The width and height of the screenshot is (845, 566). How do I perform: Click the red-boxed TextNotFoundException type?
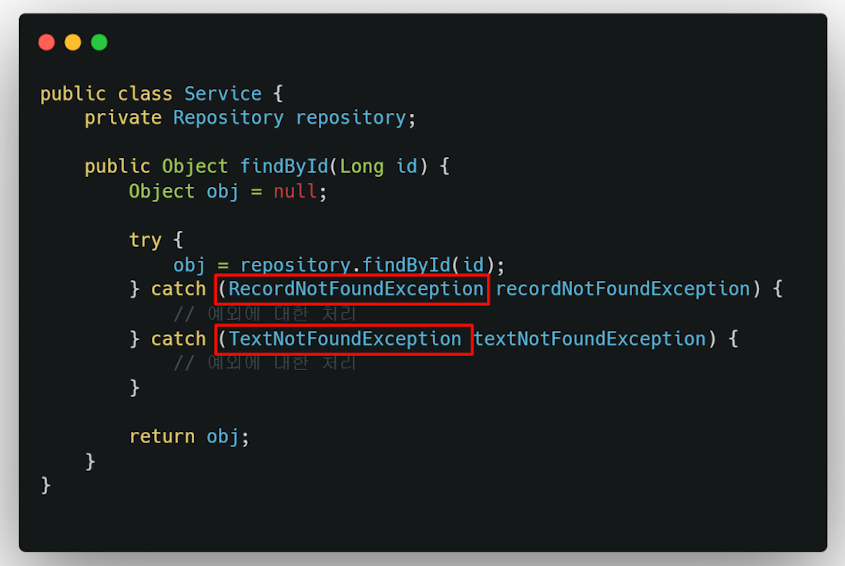tap(343, 339)
